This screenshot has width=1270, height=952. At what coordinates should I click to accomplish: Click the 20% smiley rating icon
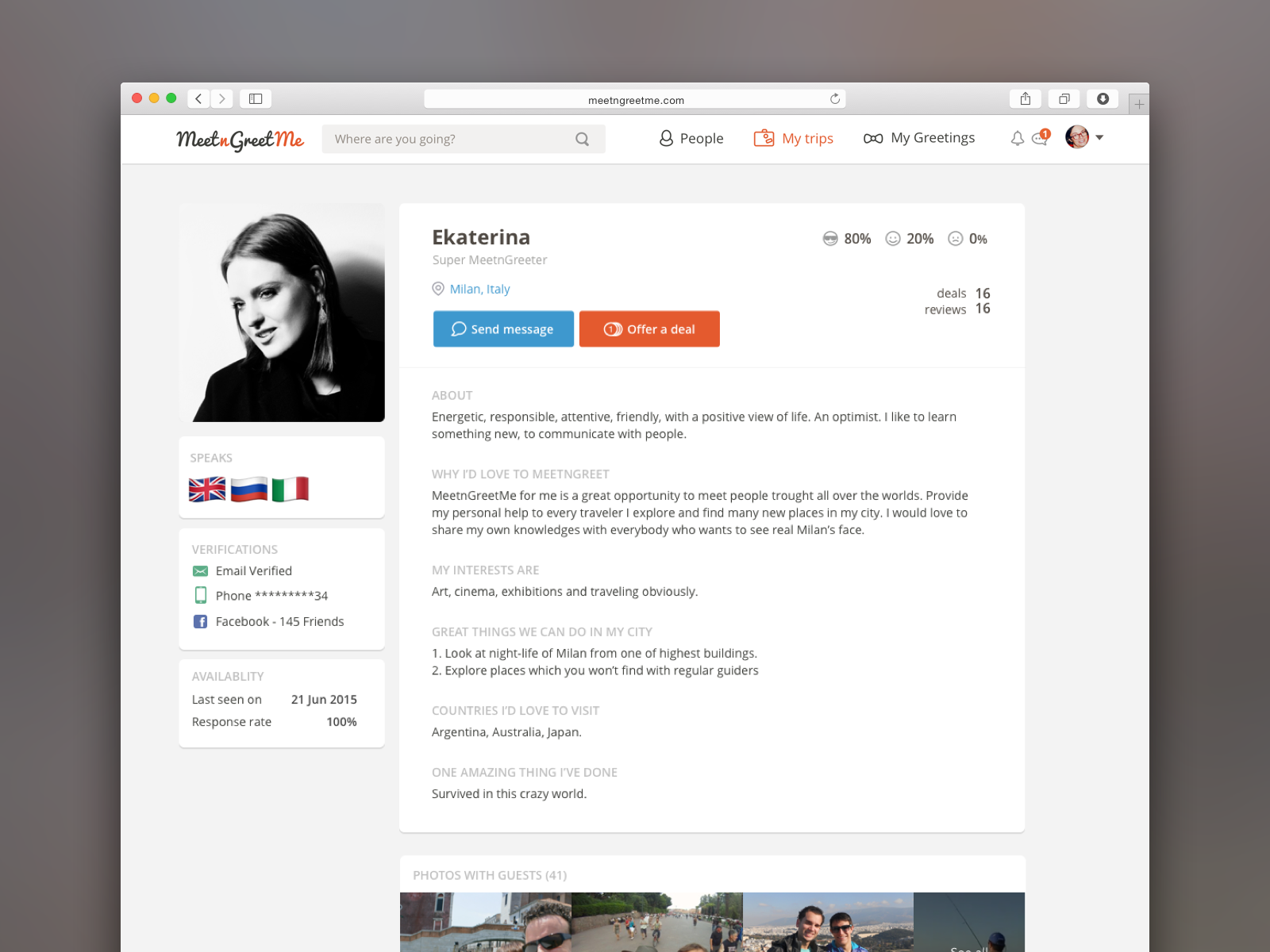893,239
